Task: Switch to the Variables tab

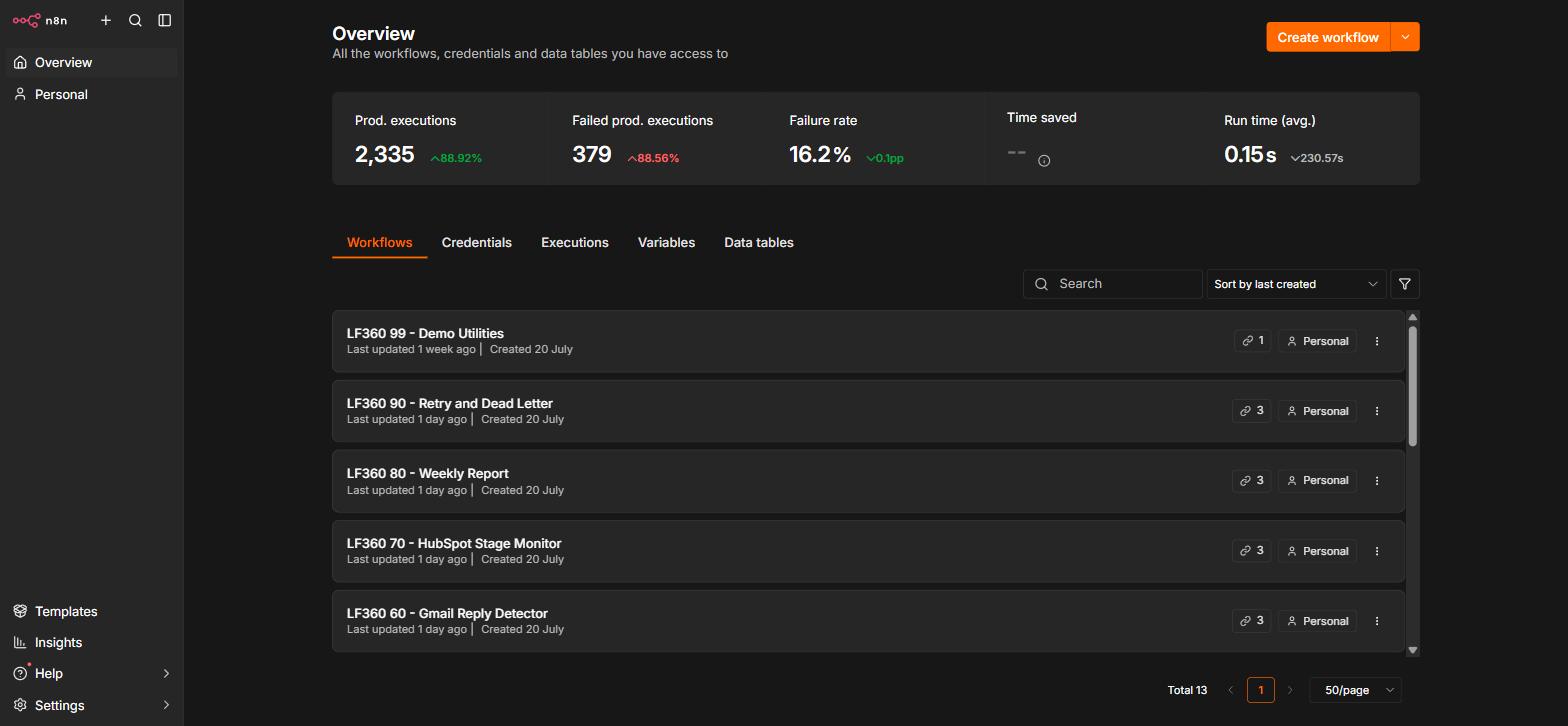Action: point(666,243)
